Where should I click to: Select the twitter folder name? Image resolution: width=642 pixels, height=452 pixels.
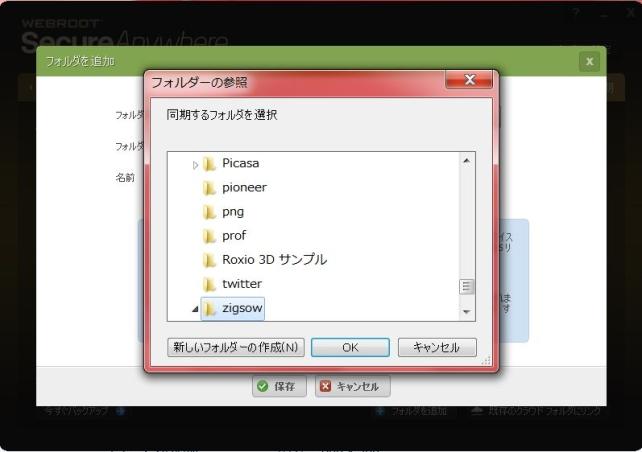tap(242, 284)
